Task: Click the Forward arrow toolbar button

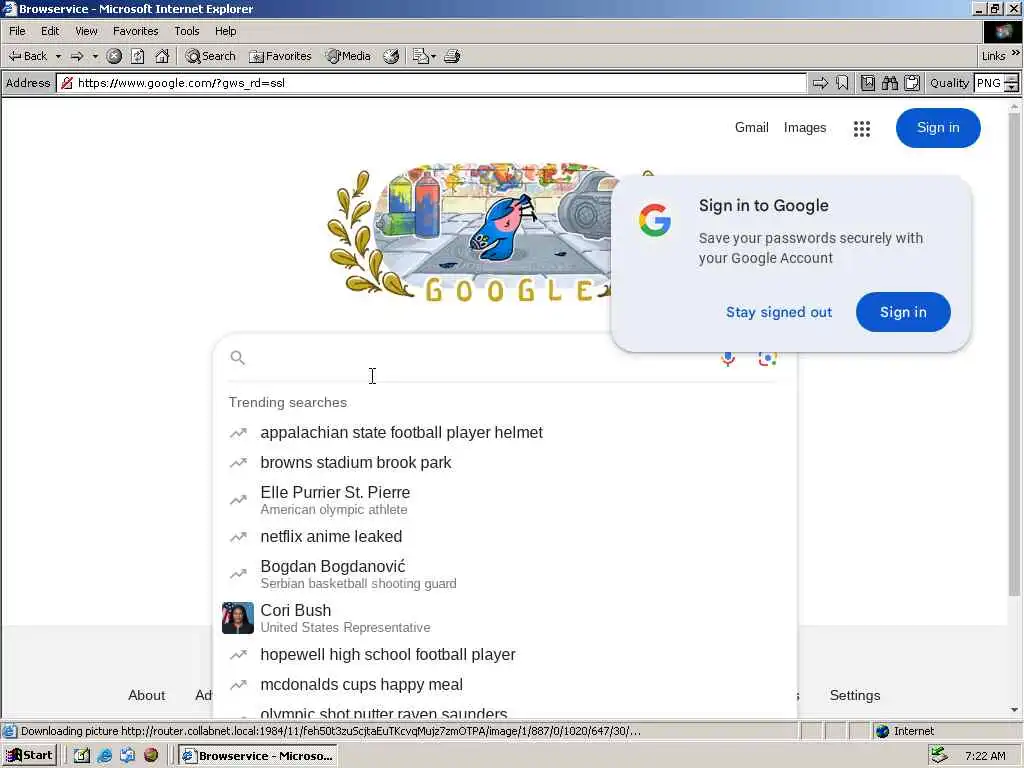Action: tap(77, 56)
